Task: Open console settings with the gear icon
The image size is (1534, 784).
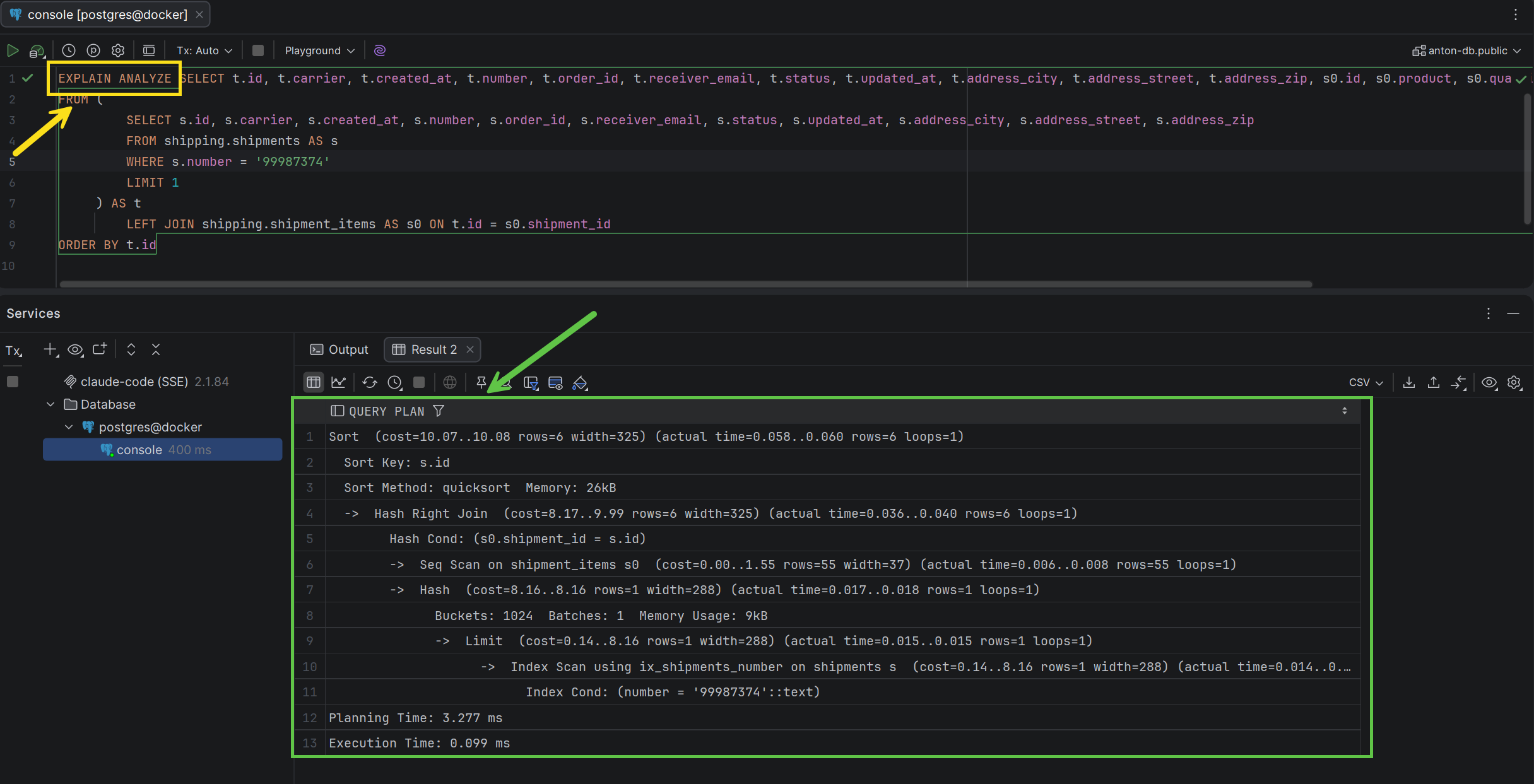Action: [118, 50]
